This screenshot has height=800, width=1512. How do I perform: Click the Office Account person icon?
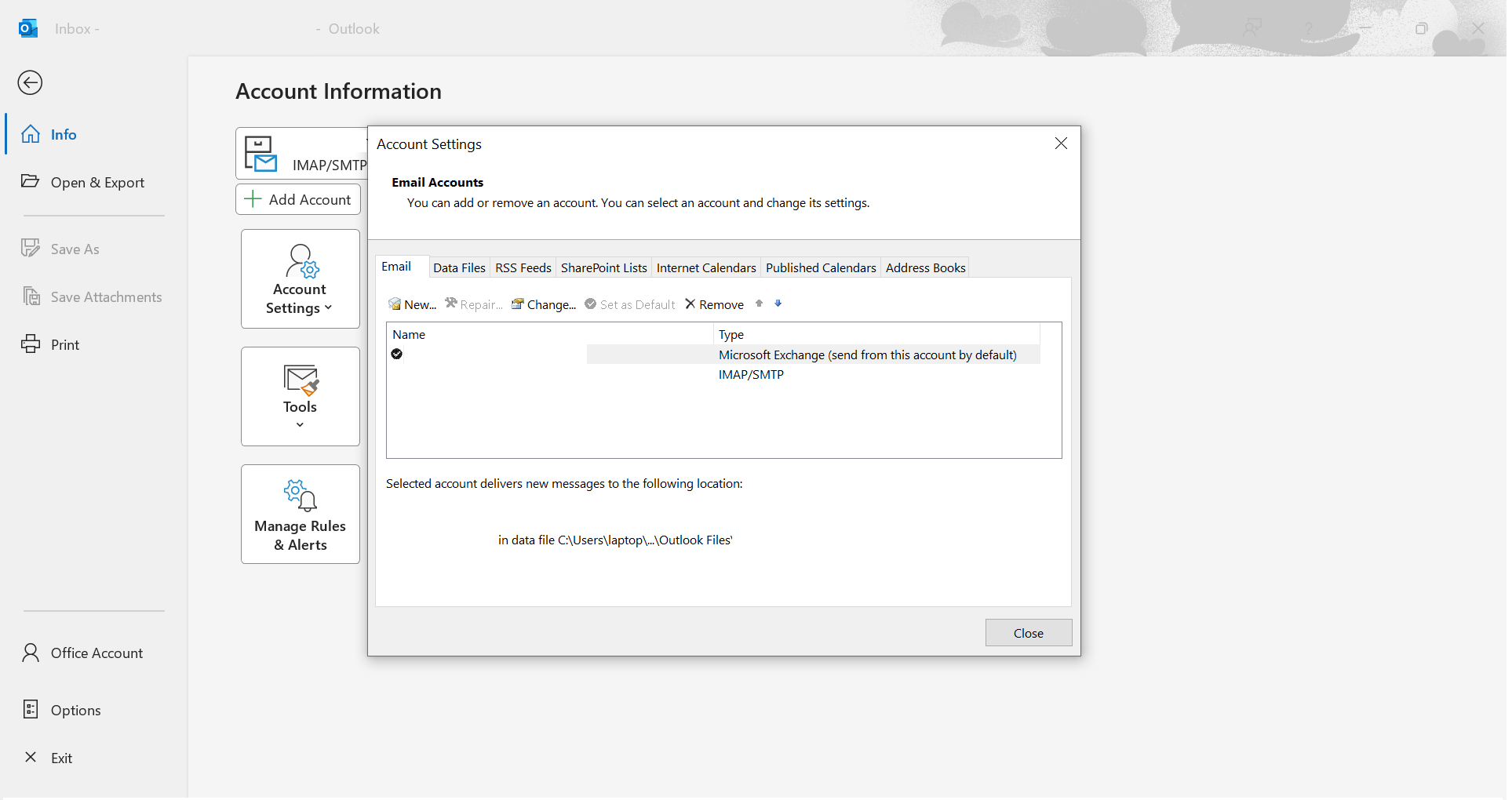pyautogui.click(x=31, y=653)
